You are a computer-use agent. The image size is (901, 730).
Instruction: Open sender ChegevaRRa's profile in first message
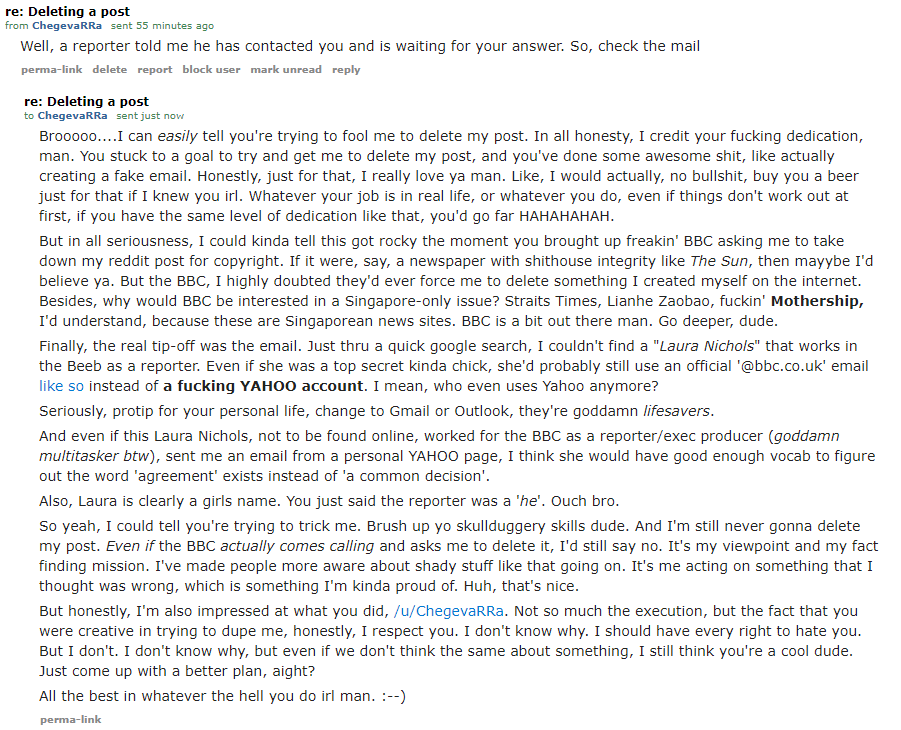(67, 25)
